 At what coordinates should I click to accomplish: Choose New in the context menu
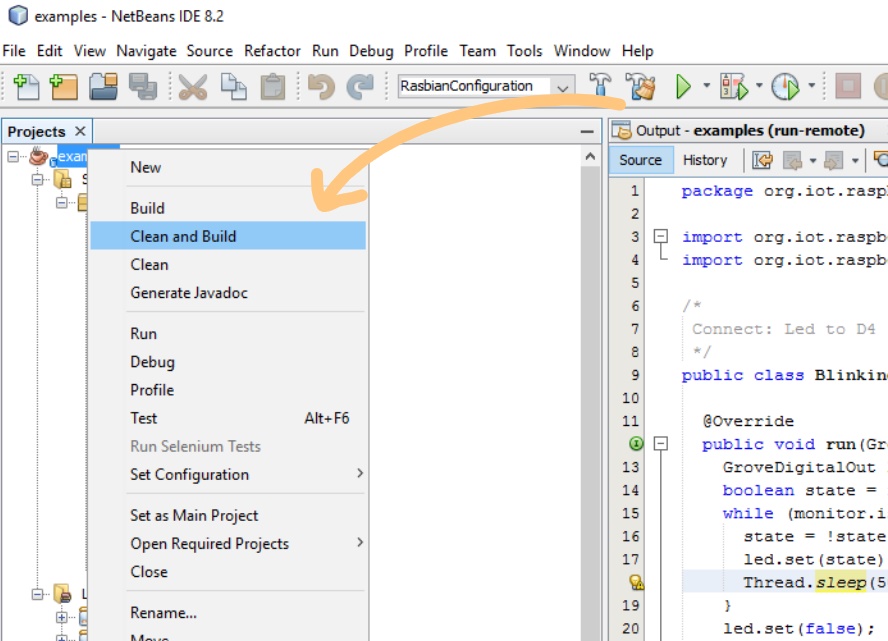228,167
